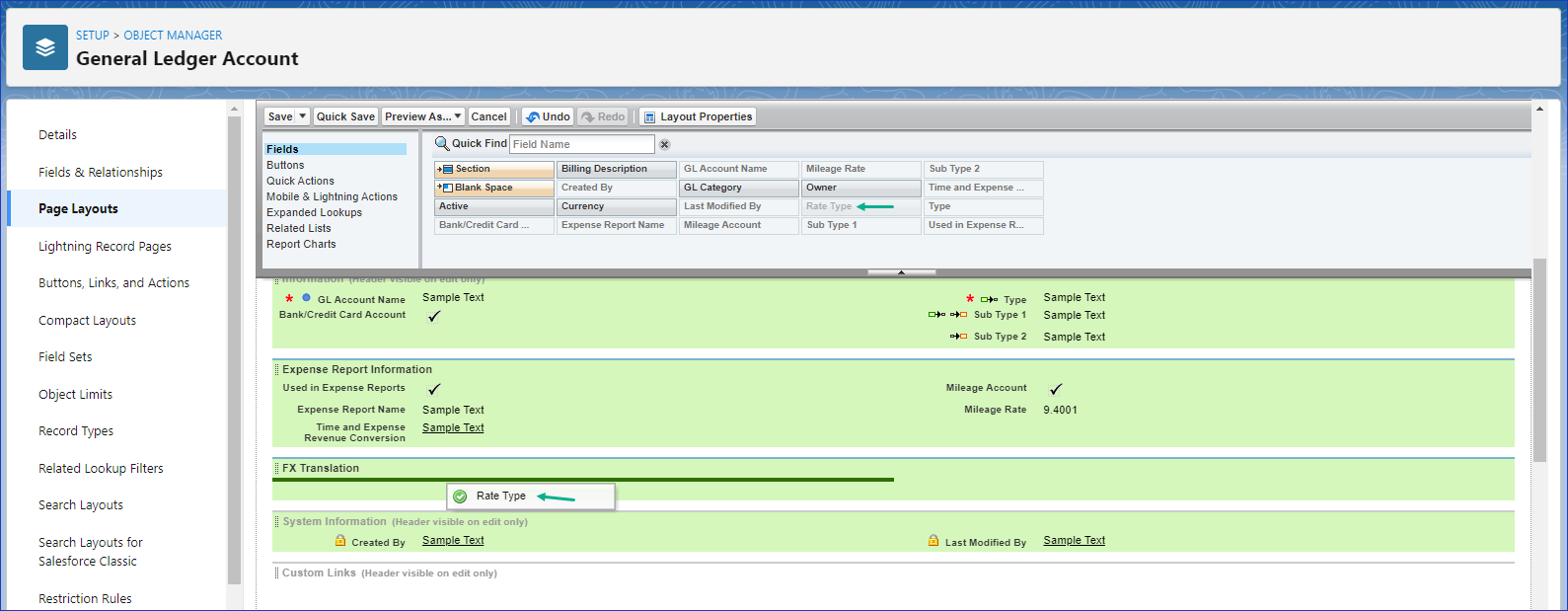
Task: Toggle the Used in Expense Reports checkmark
Action: coord(434,390)
